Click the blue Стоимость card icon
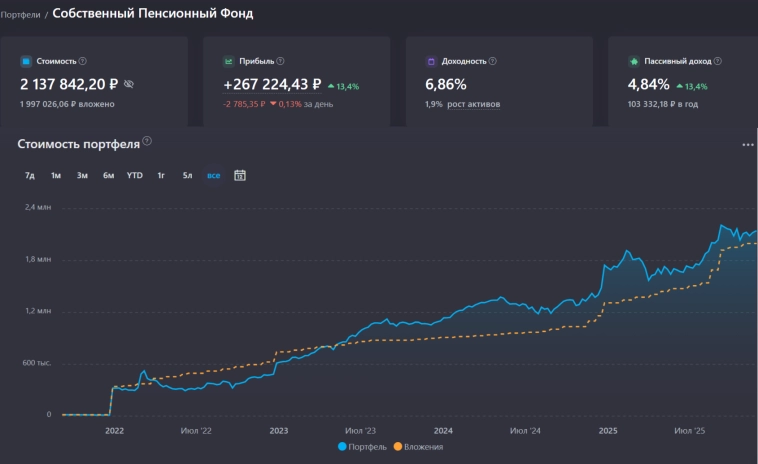This screenshot has width=758, height=464. click(26, 61)
